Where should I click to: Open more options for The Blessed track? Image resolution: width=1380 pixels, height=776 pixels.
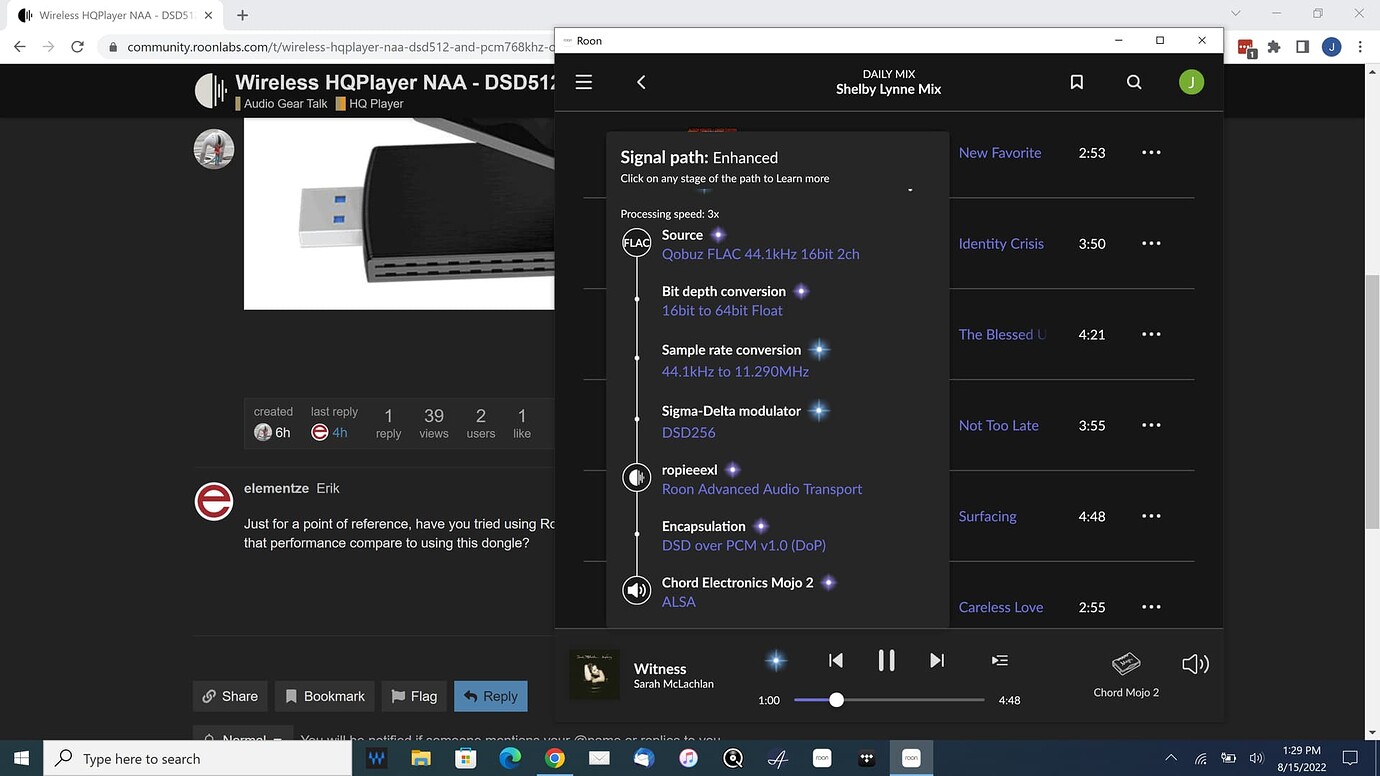tap(1151, 335)
